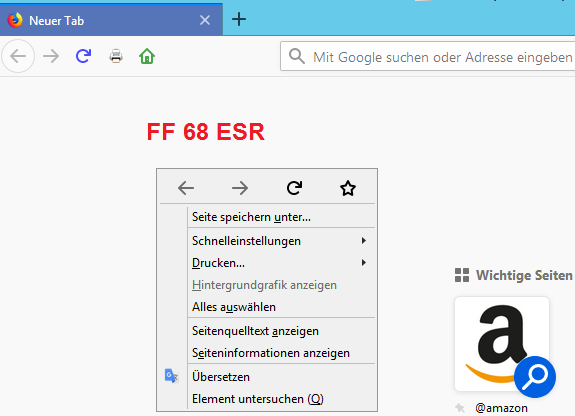Go to home with green house icon
Image resolution: width=575 pixels, height=416 pixels.
click(147, 56)
